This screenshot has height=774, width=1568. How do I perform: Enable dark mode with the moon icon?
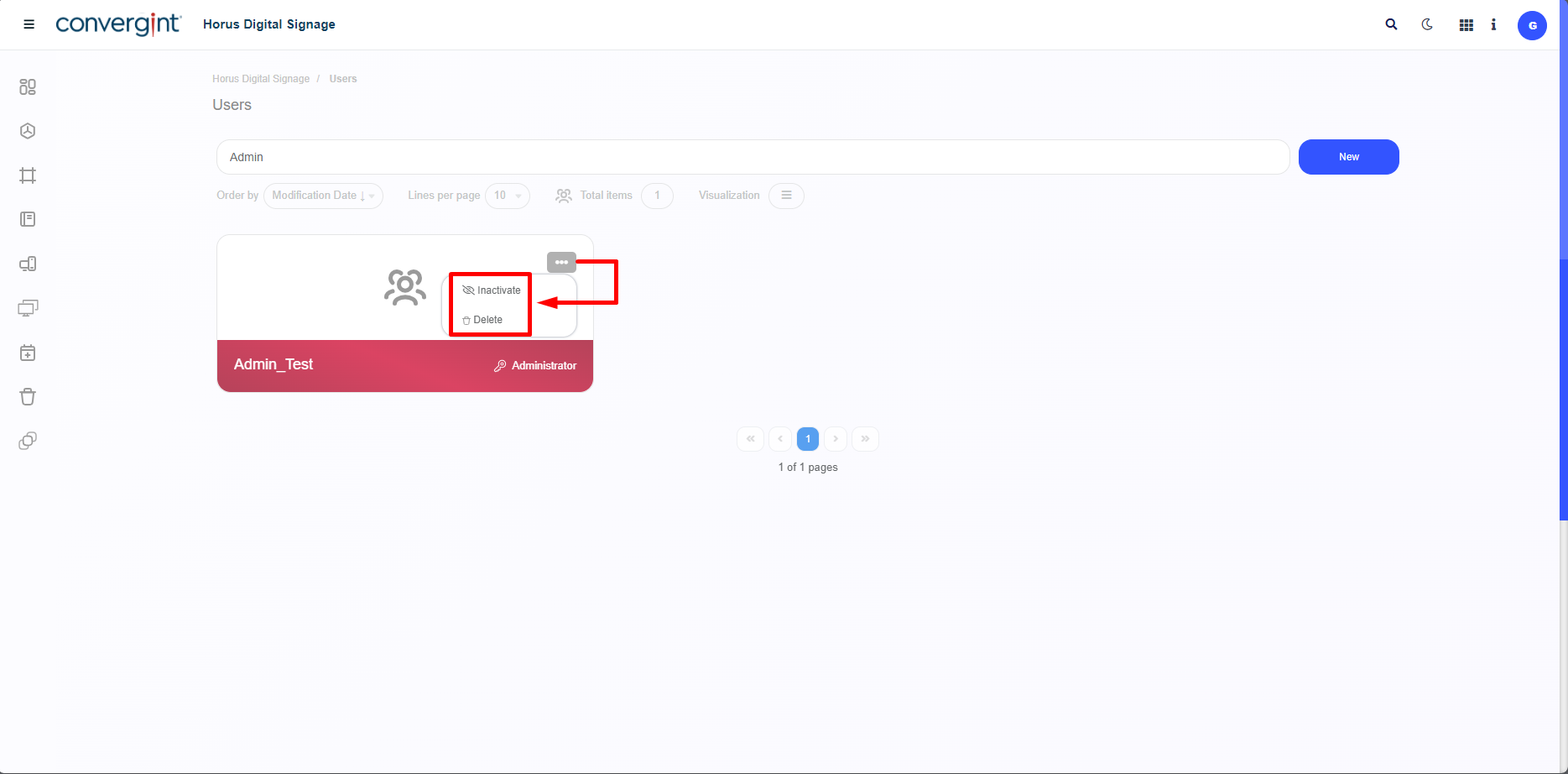coord(1427,24)
